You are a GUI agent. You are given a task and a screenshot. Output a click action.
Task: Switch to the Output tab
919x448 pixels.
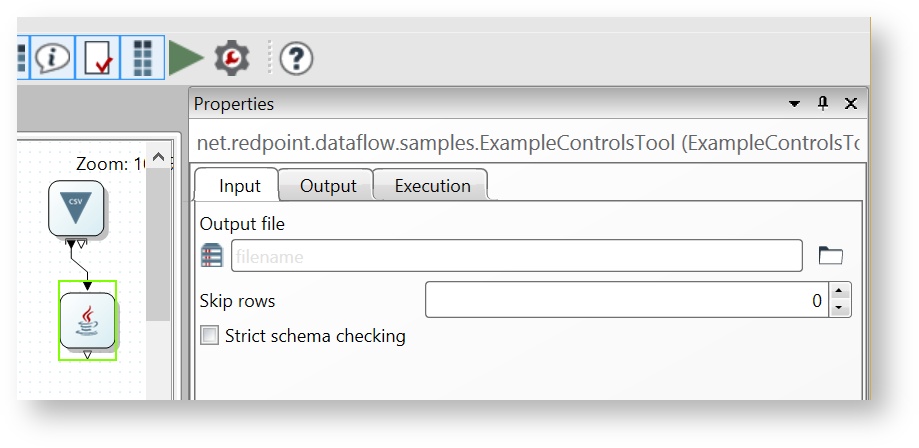pos(328,186)
